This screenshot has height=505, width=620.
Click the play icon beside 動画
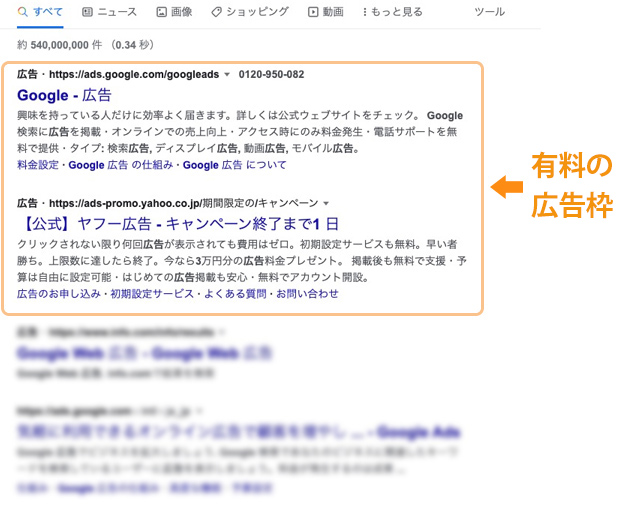click(x=313, y=12)
